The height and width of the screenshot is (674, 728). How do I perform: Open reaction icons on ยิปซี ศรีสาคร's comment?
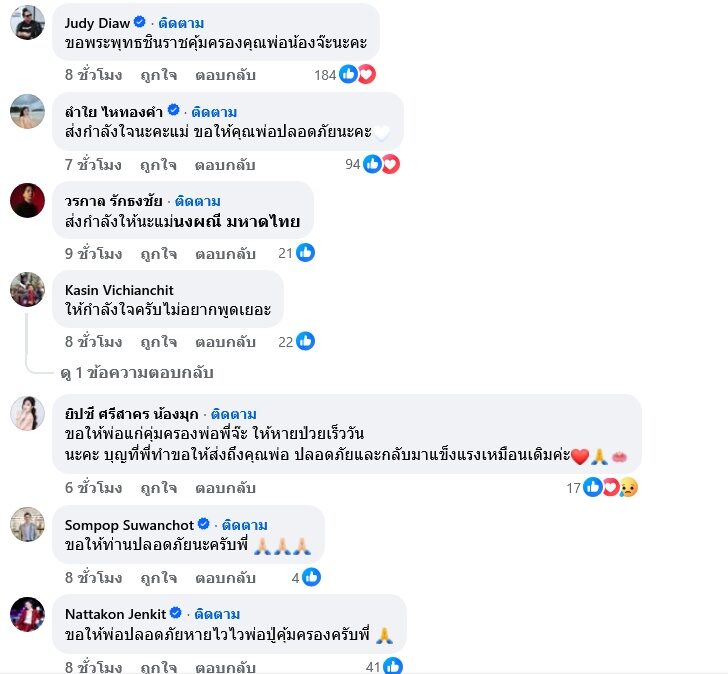[610, 487]
